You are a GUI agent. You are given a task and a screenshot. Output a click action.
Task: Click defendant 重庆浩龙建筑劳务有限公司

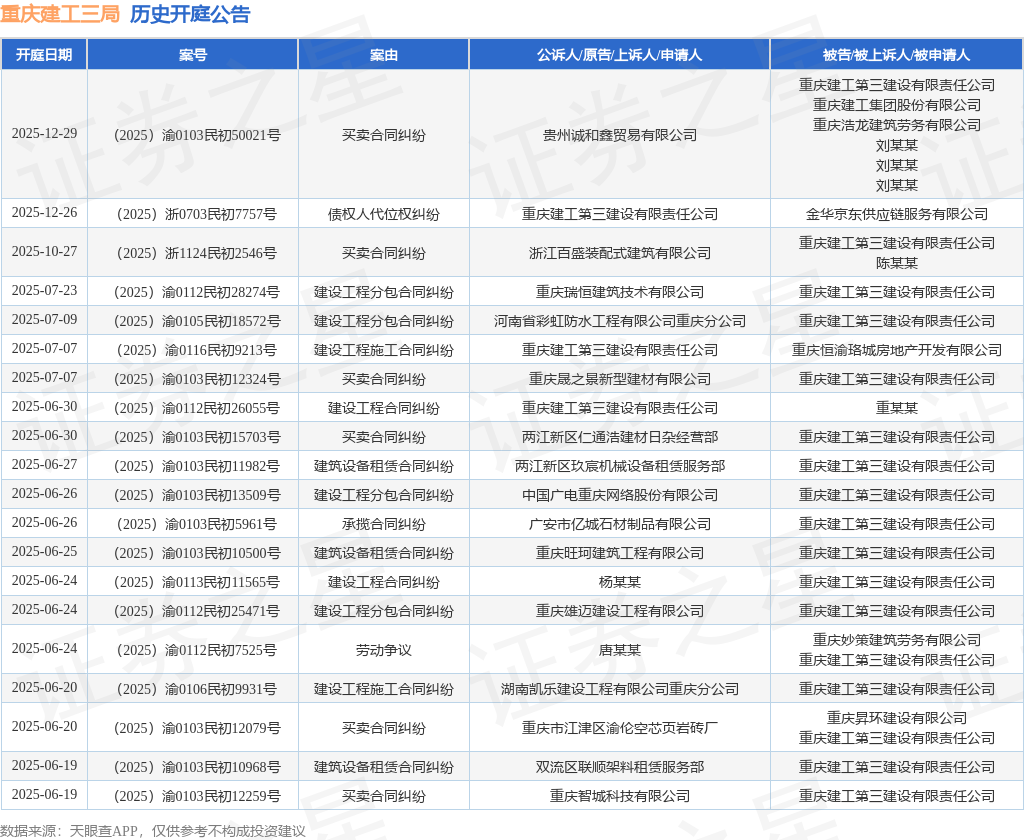[897, 125]
